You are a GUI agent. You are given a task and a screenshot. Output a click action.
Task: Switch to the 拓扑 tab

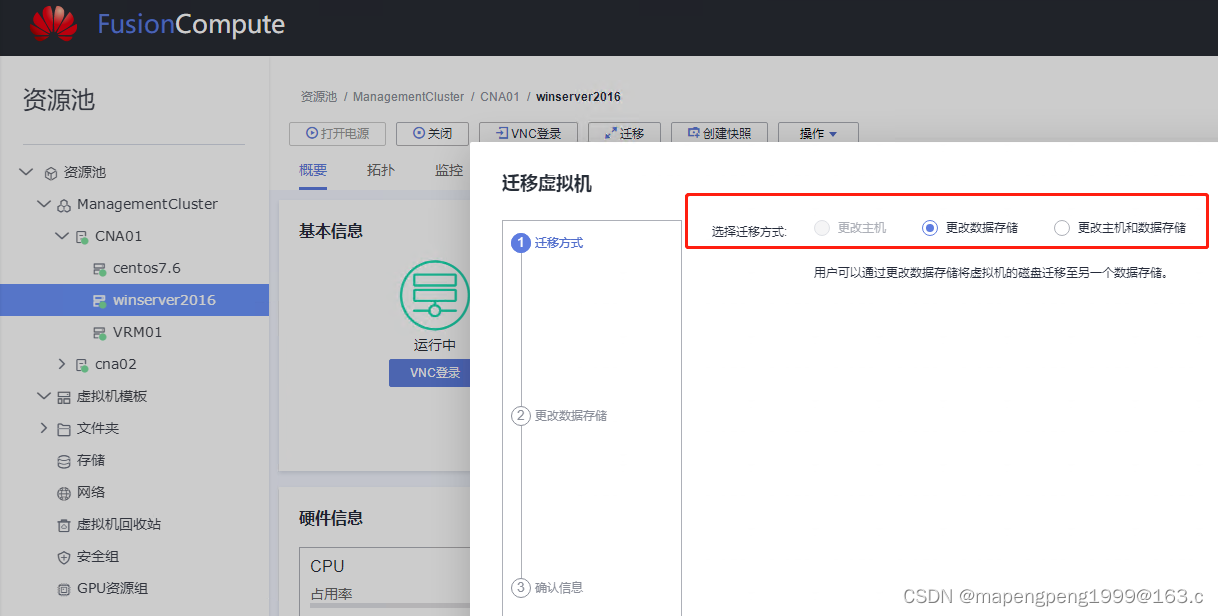[381, 170]
